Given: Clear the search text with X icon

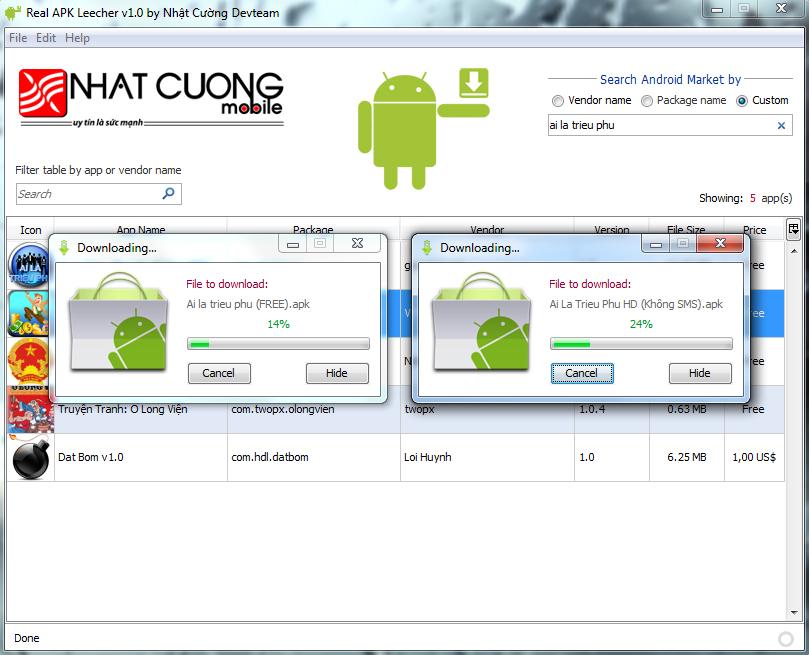Looking at the screenshot, I should tap(781, 126).
